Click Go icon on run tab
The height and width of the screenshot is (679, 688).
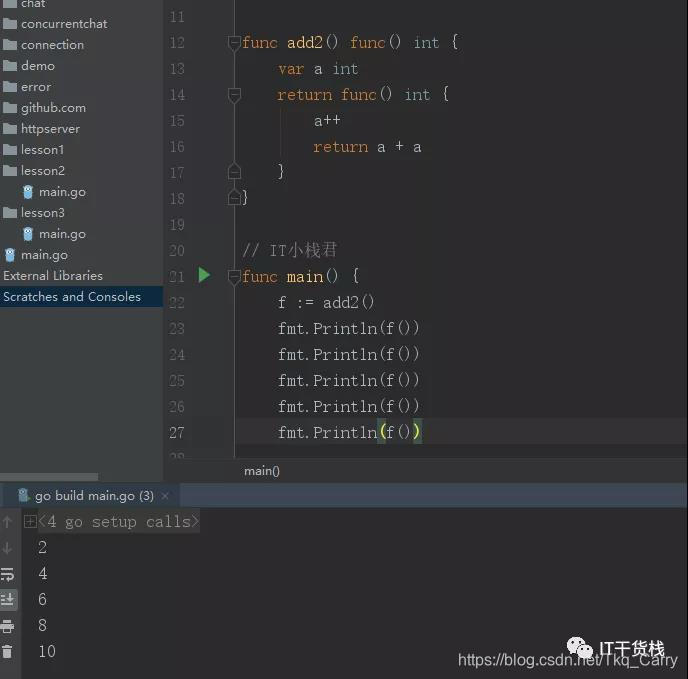[x=23, y=496]
